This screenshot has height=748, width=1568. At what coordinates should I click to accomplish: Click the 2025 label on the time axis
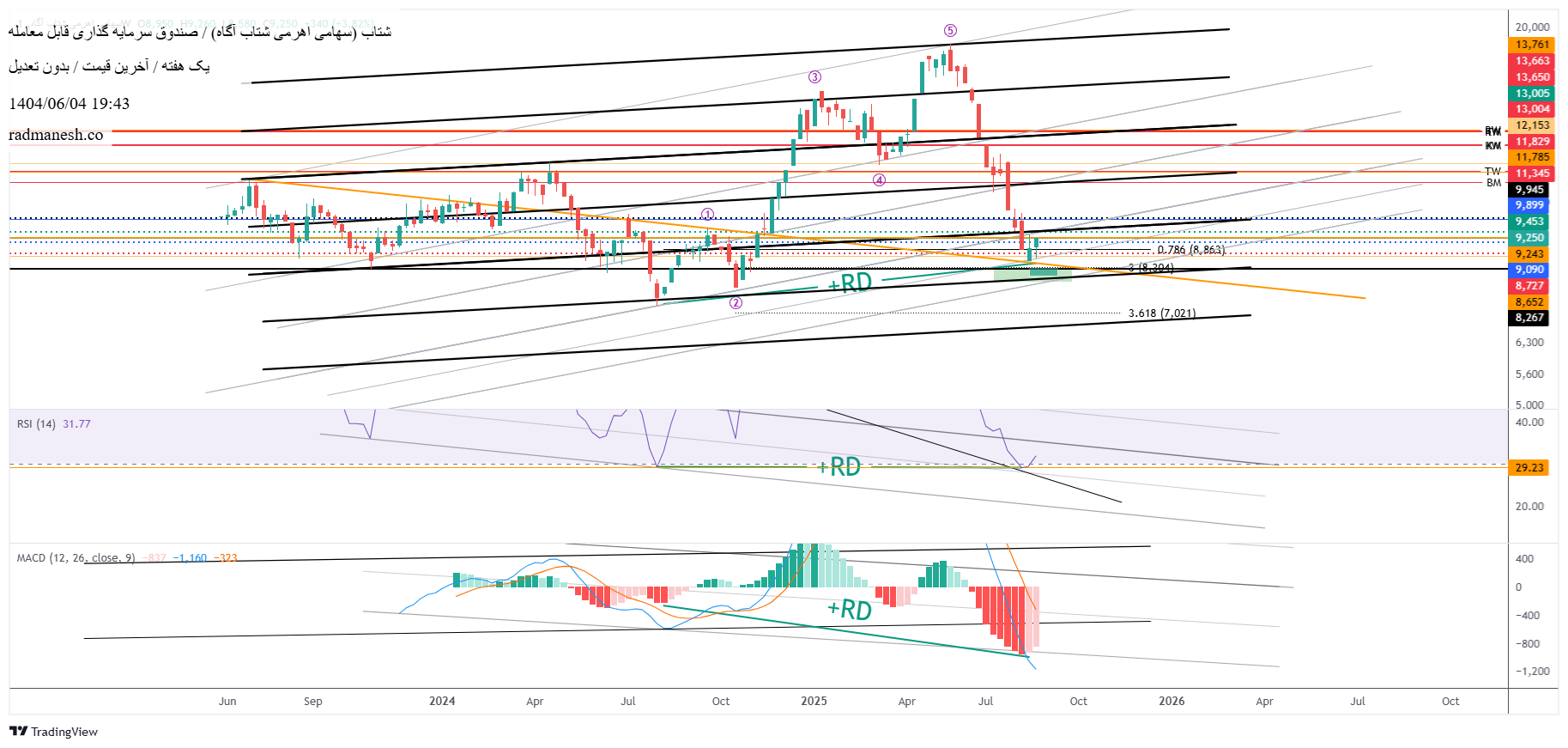(814, 702)
